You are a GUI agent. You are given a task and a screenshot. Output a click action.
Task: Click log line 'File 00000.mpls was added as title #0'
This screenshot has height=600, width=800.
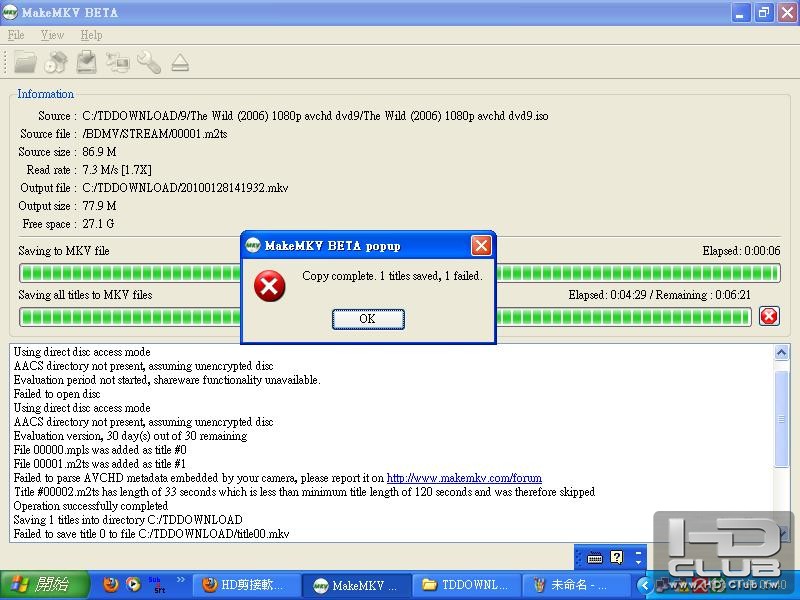tap(100, 450)
